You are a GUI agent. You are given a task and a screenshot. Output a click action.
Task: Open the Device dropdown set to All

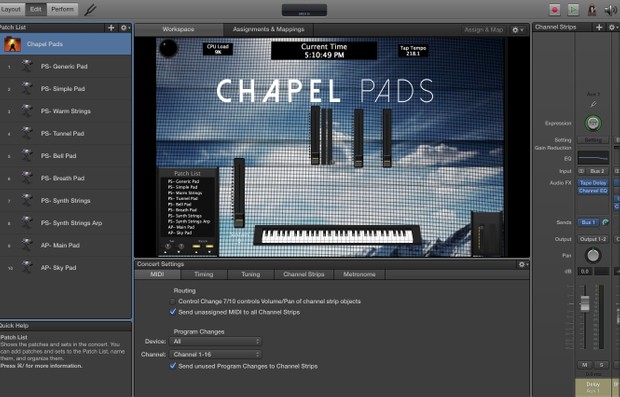click(x=215, y=341)
